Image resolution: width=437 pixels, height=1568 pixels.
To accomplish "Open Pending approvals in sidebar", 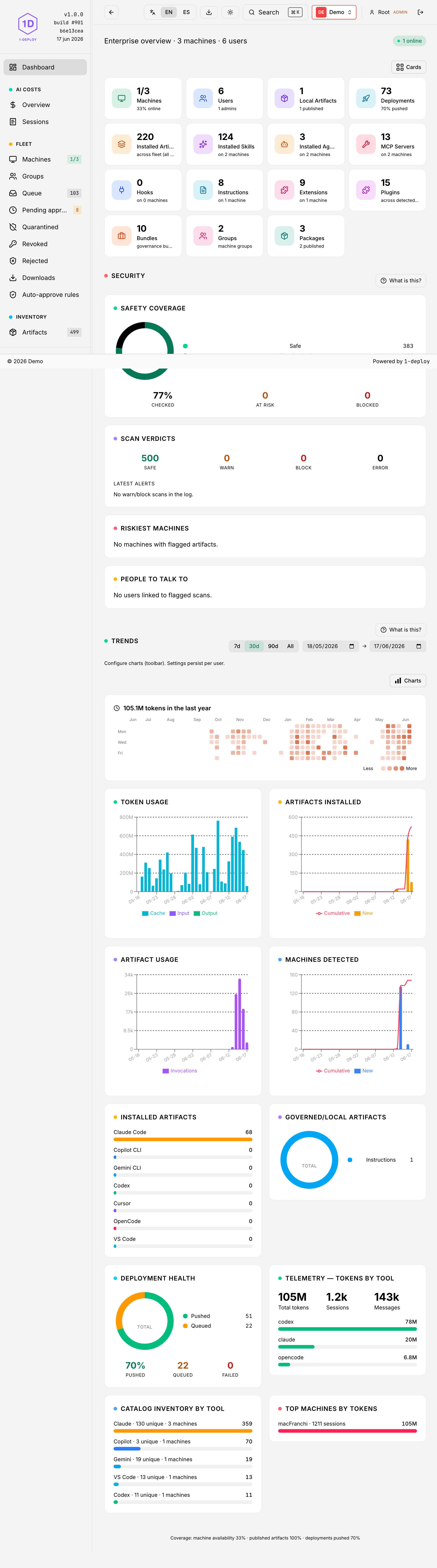I will [x=45, y=210].
